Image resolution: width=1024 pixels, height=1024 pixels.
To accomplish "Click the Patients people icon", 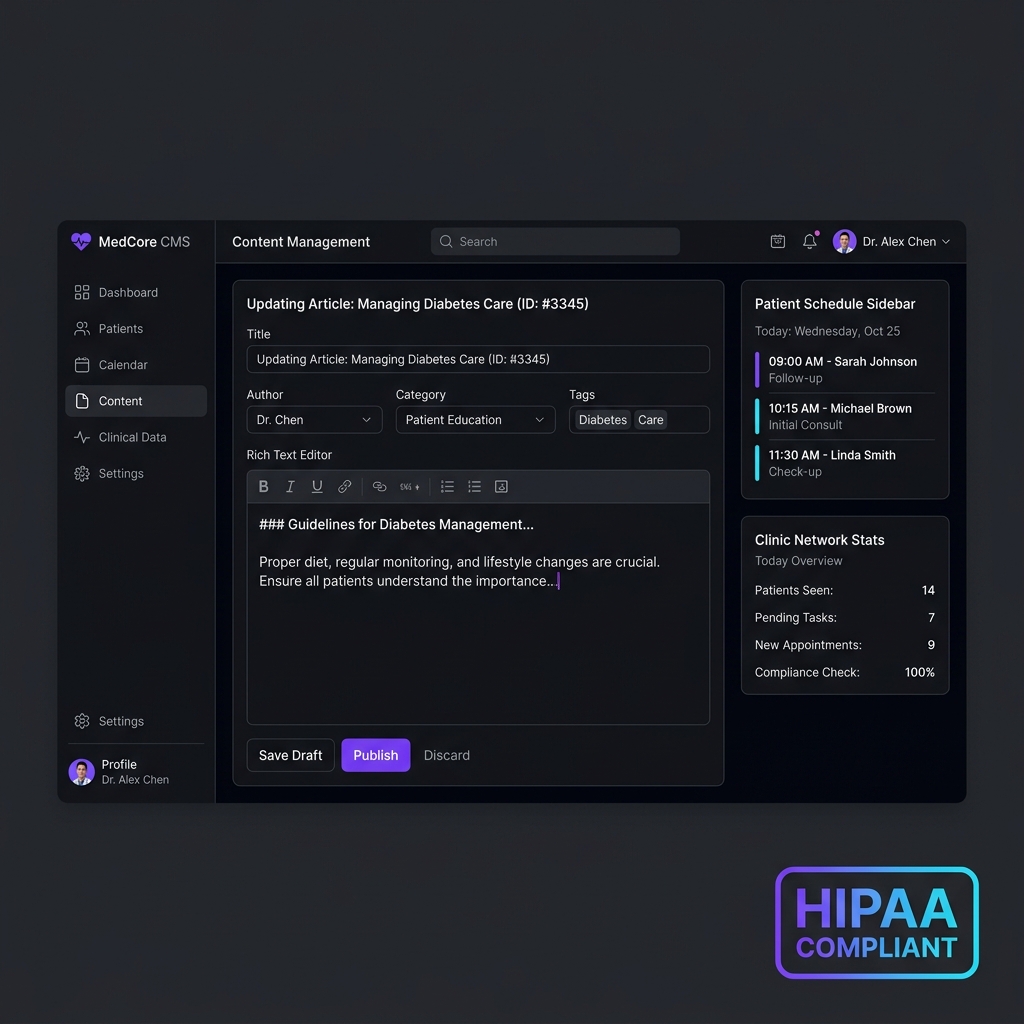I will [x=82, y=328].
